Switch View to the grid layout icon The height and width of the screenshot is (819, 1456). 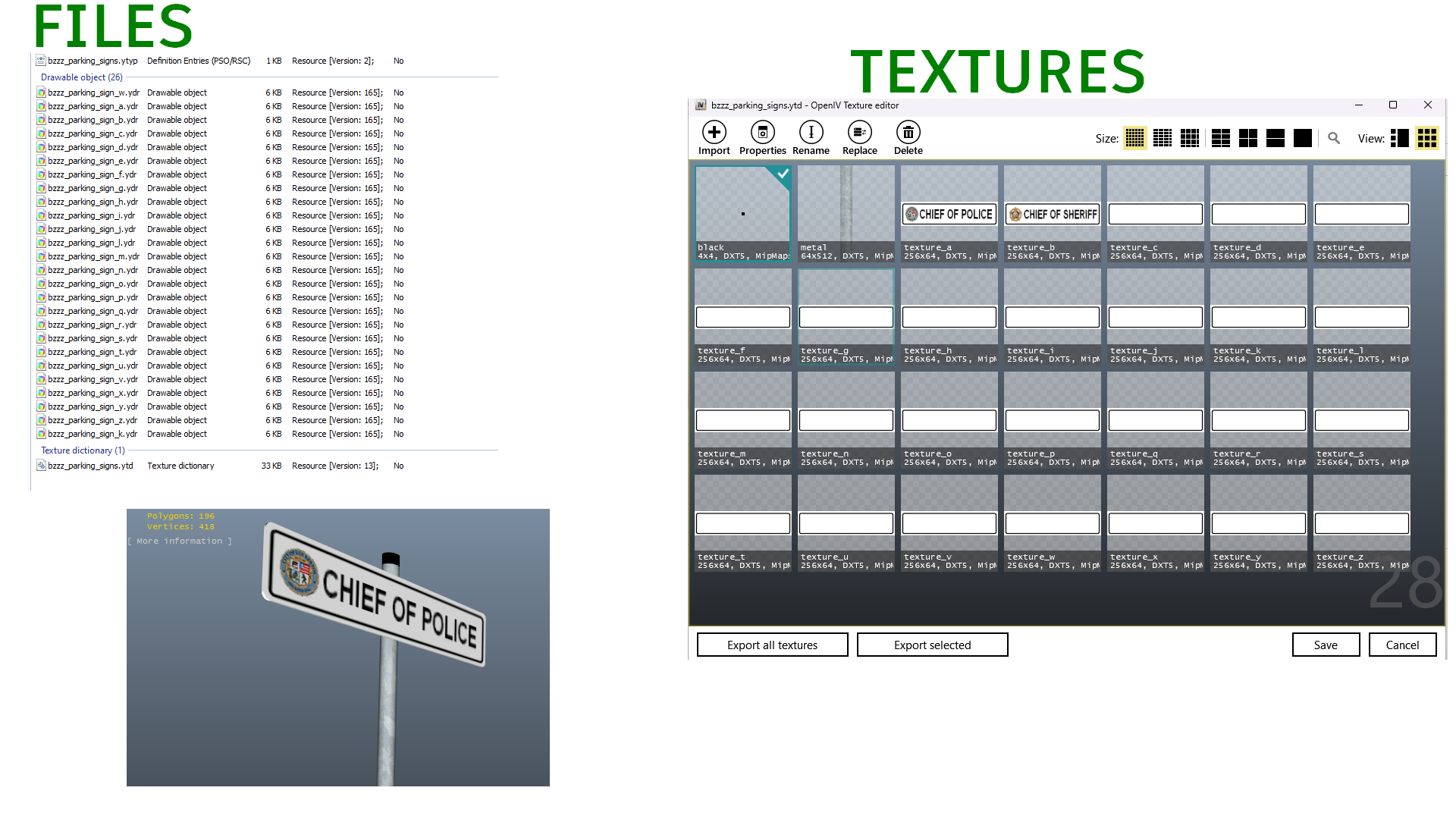click(x=1427, y=138)
